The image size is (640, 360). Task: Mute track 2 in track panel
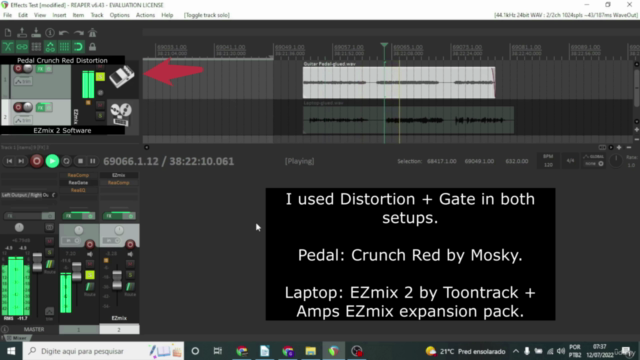coord(100,105)
